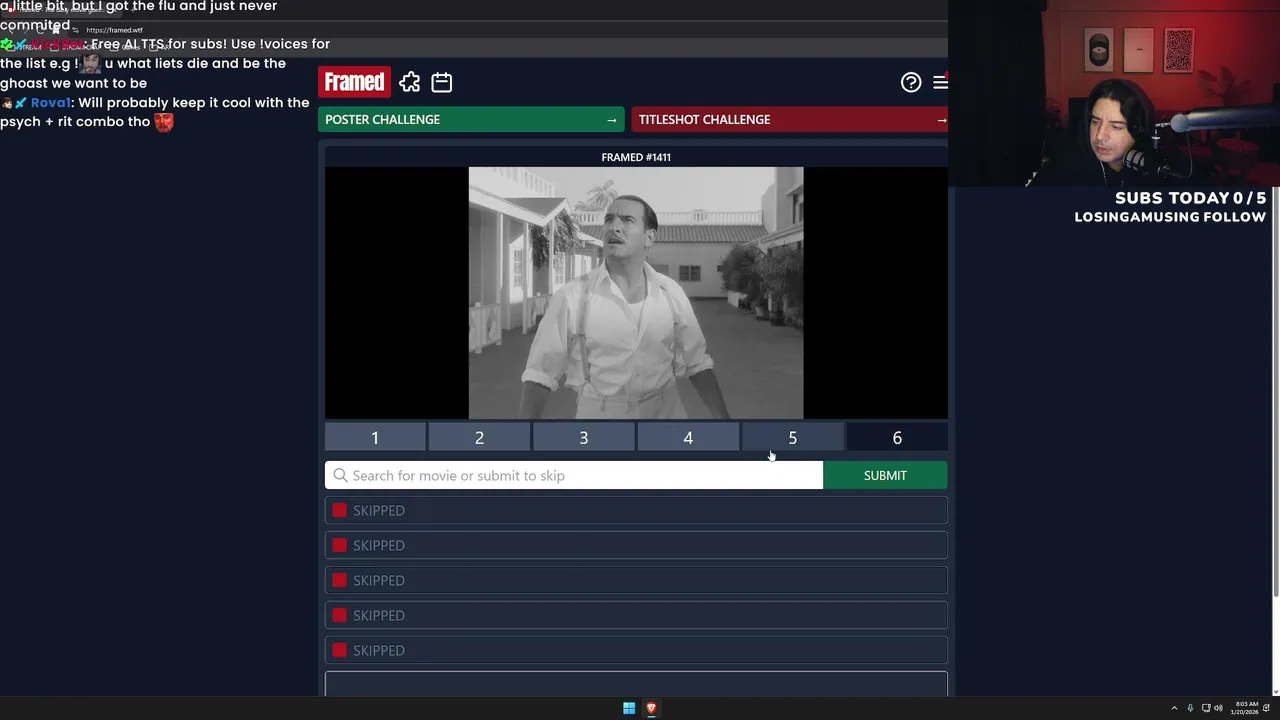The image size is (1280, 720).
Task: Click the face emote after 'the list e.g !'
Action: point(91,63)
